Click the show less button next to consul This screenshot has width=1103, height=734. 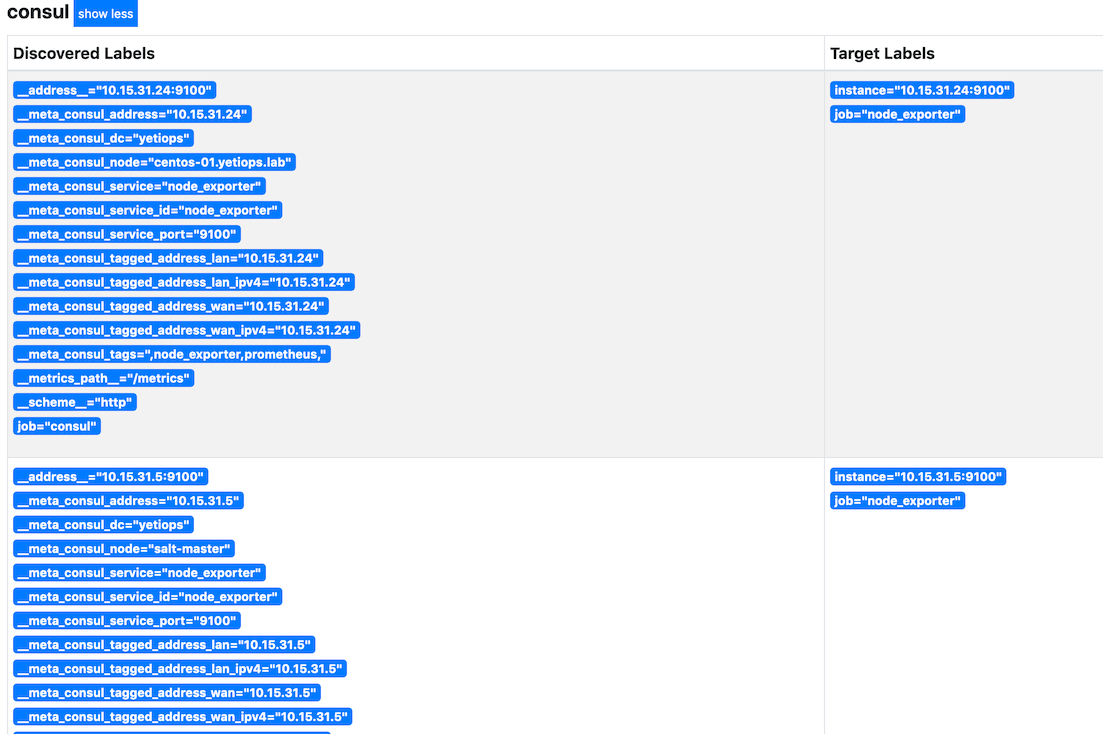(x=104, y=13)
